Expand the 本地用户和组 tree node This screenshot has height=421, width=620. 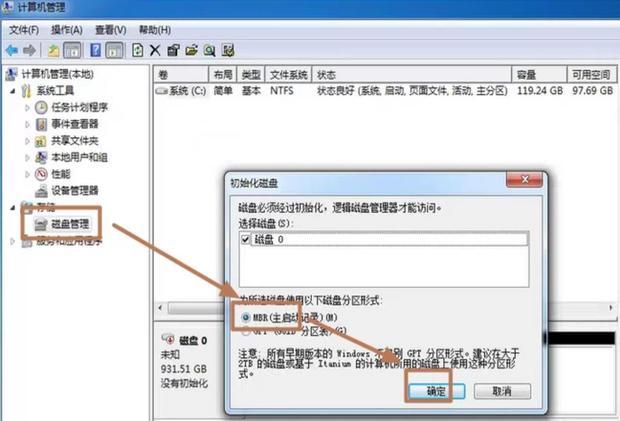(27, 157)
